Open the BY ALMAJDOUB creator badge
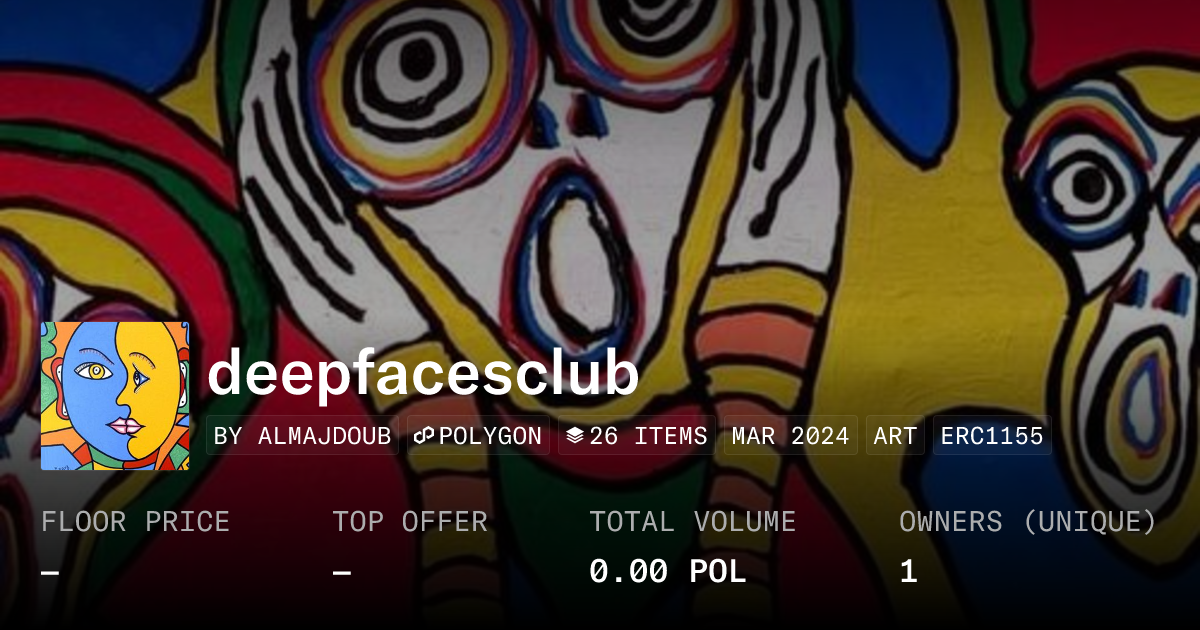 [302, 436]
